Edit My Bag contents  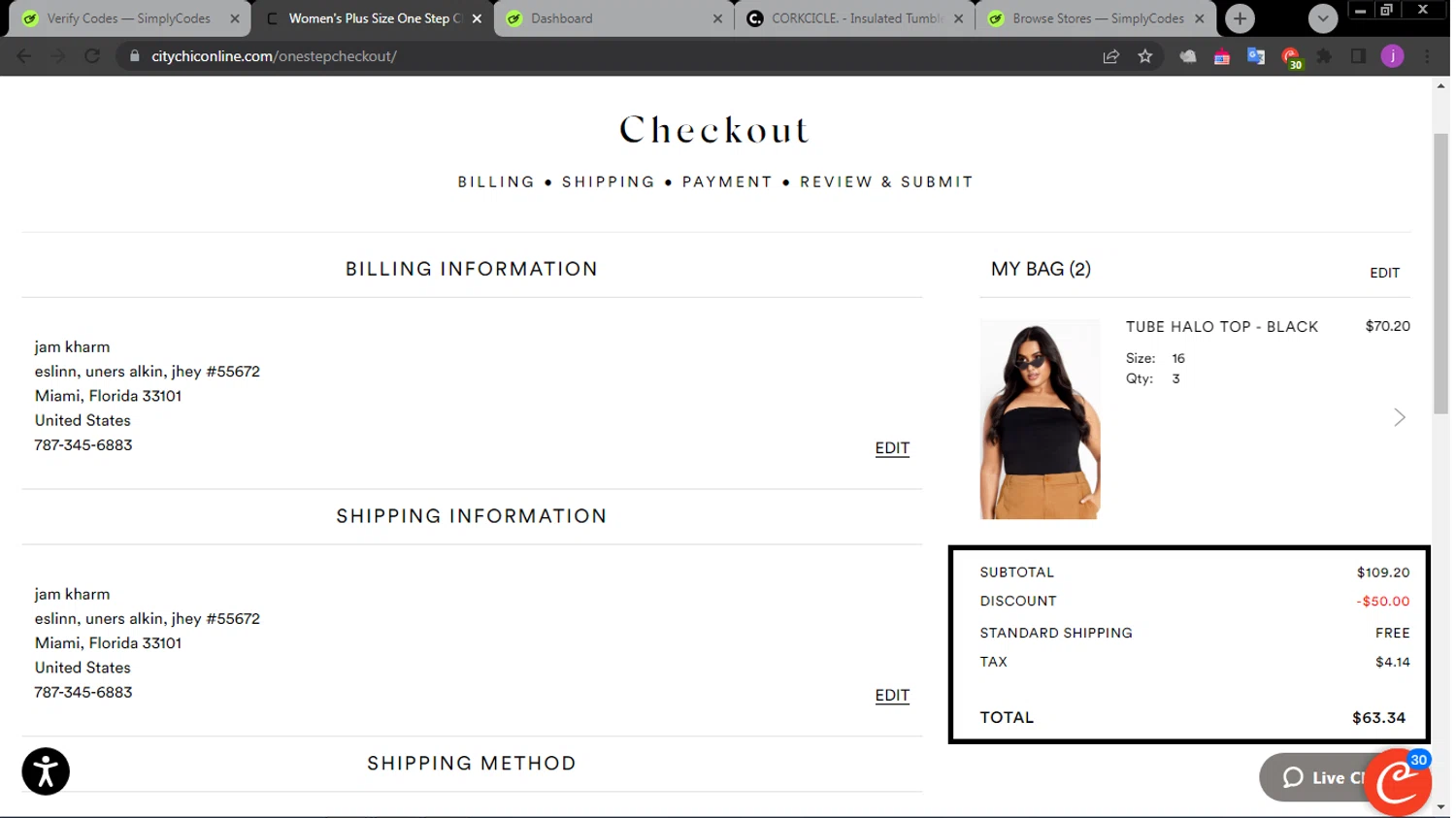pos(1384,273)
